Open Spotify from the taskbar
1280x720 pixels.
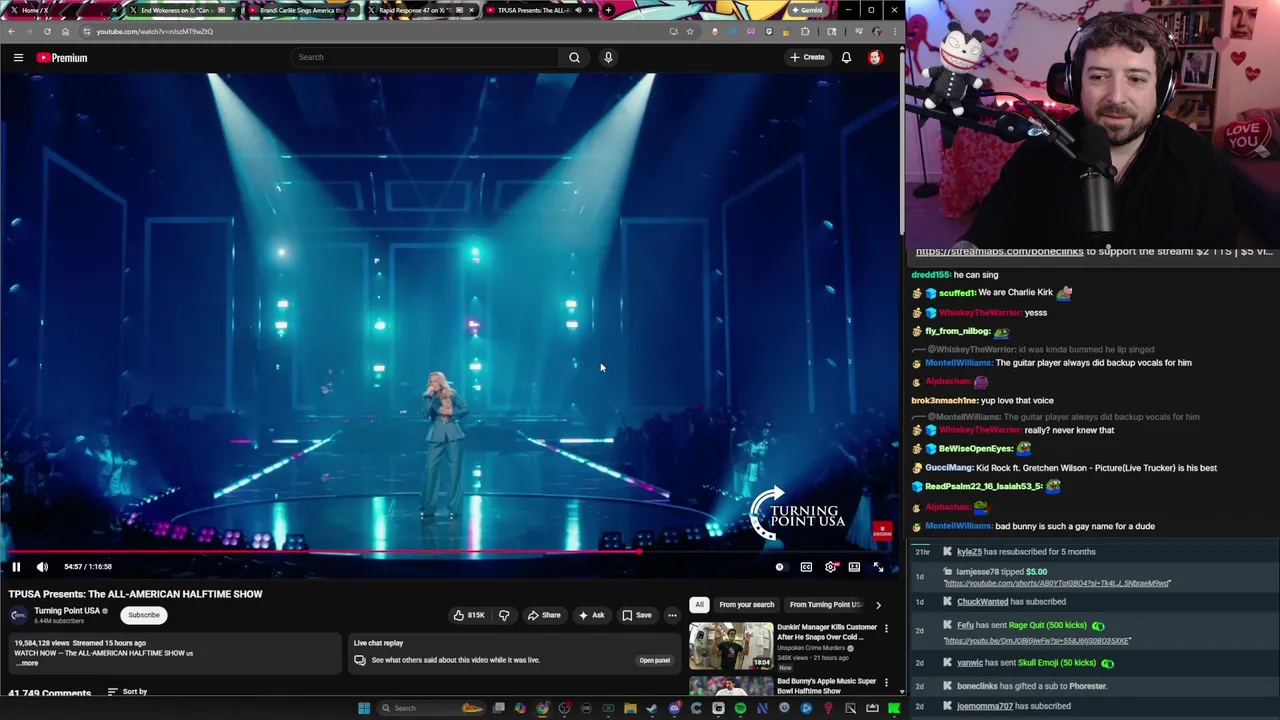tap(740, 708)
